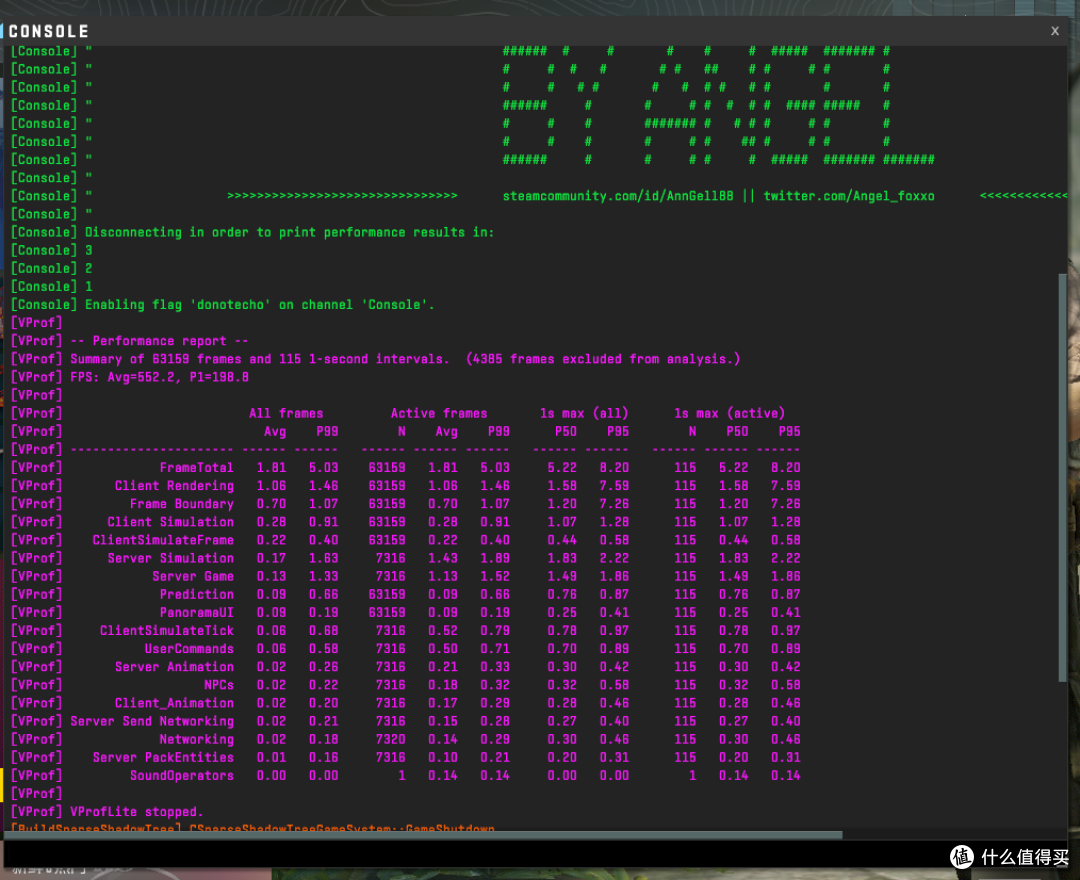Click the Client Rendering row label
1080x880 pixels.
coord(174,485)
